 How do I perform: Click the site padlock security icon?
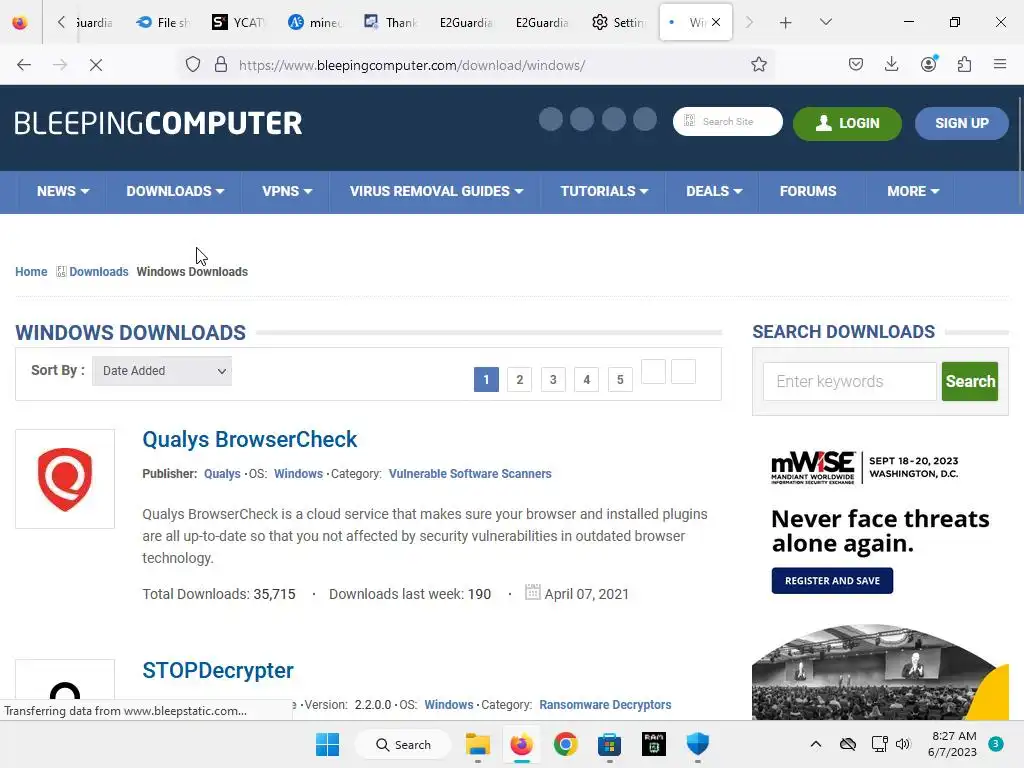click(221, 65)
